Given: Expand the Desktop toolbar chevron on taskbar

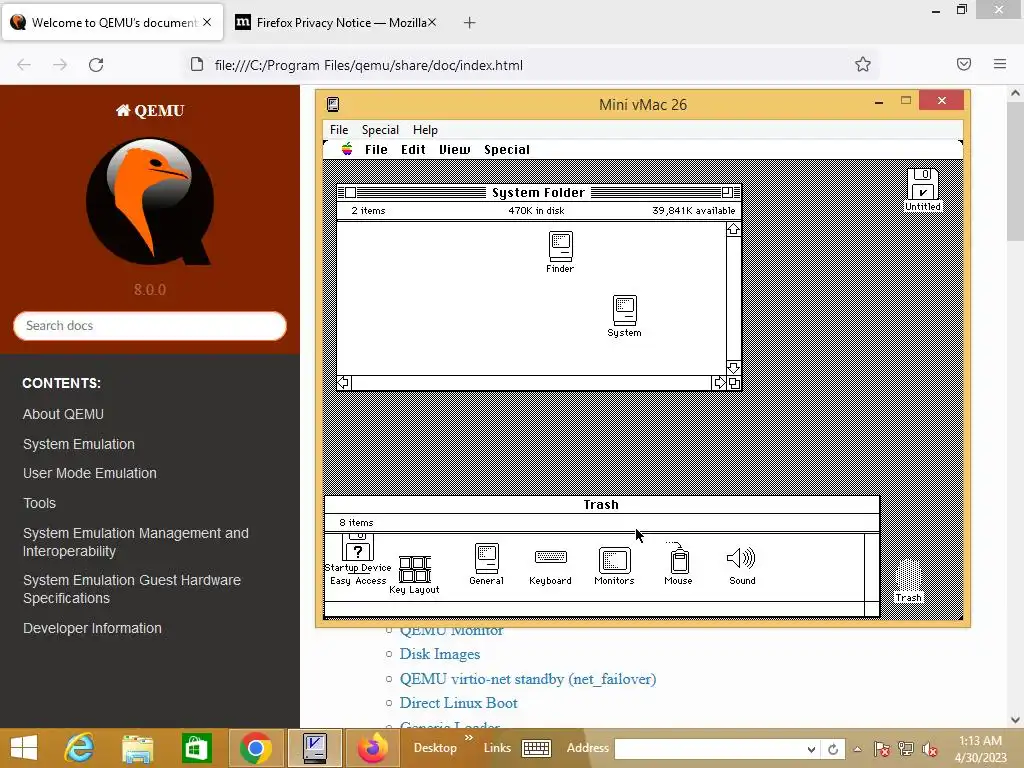Looking at the screenshot, I should [469, 738].
